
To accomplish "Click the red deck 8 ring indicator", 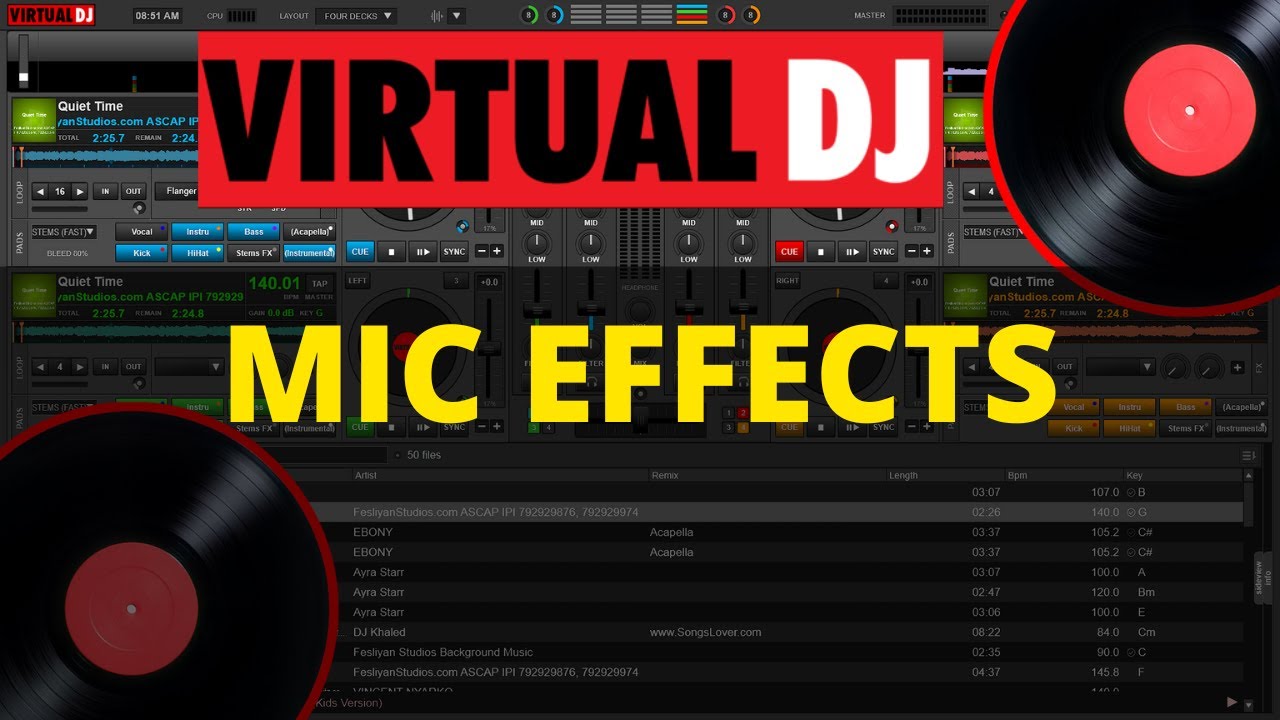I will pyautogui.click(x=727, y=15).
